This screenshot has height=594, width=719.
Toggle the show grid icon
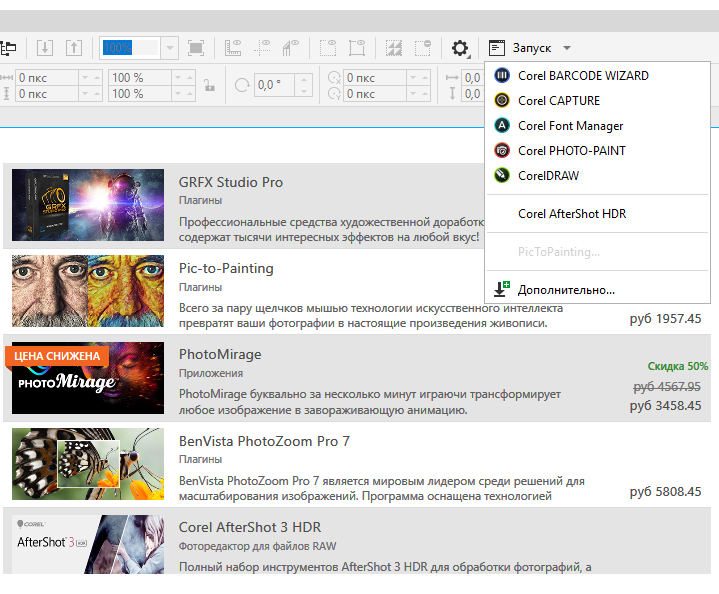coord(263,48)
